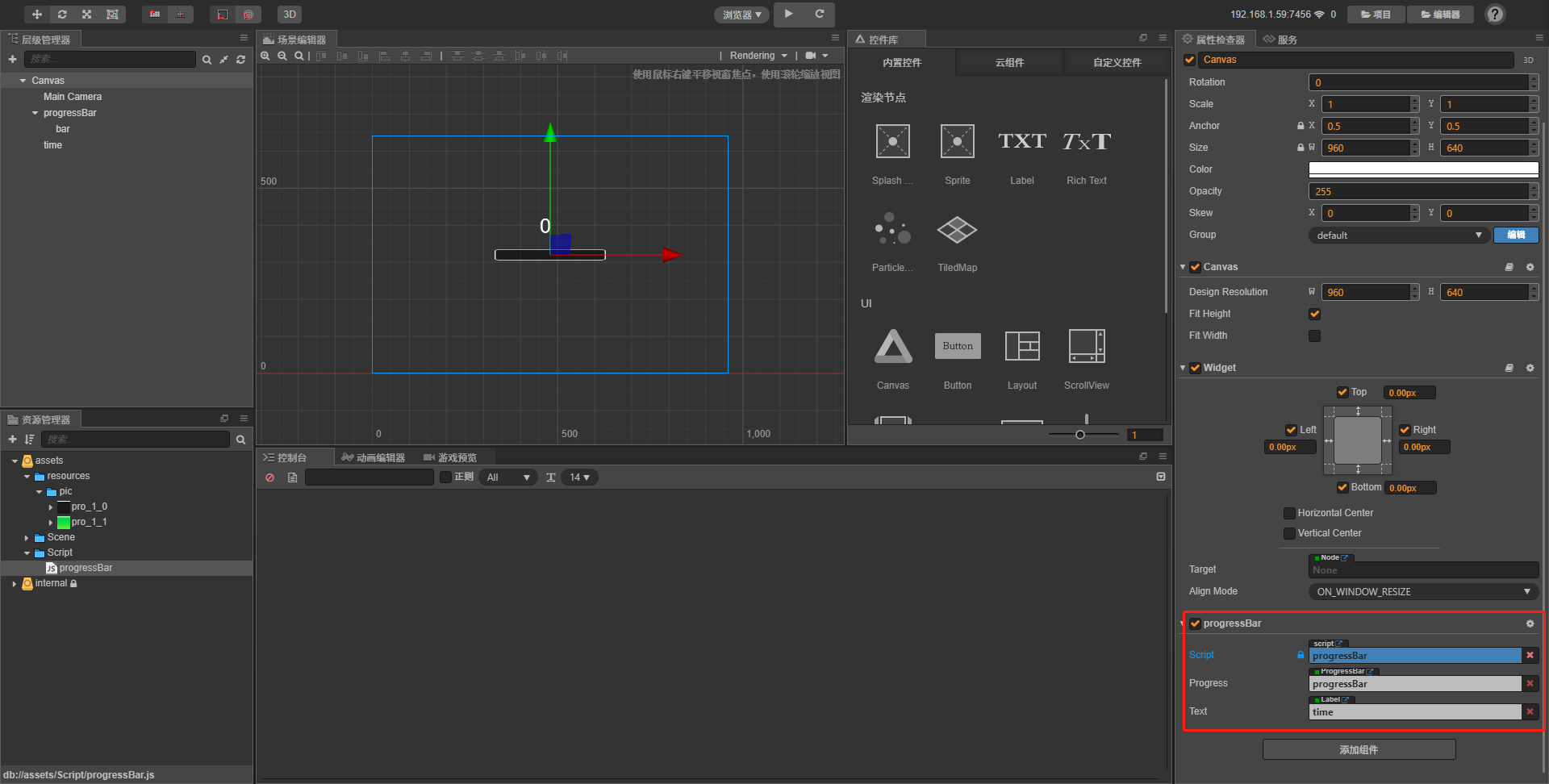Pick the Label TXT node icon

click(x=1022, y=142)
